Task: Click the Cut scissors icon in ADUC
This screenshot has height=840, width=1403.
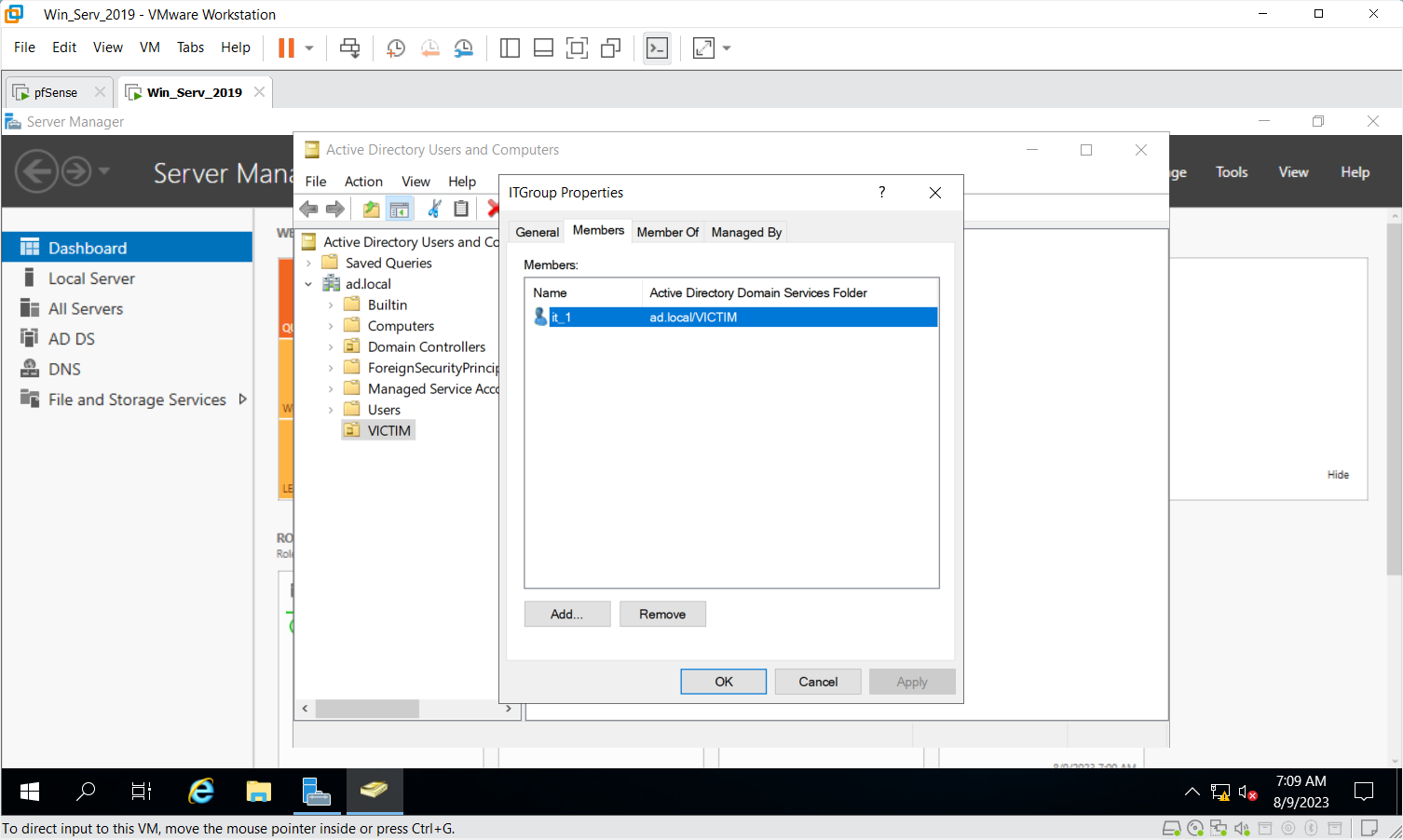Action: tap(434, 209)
